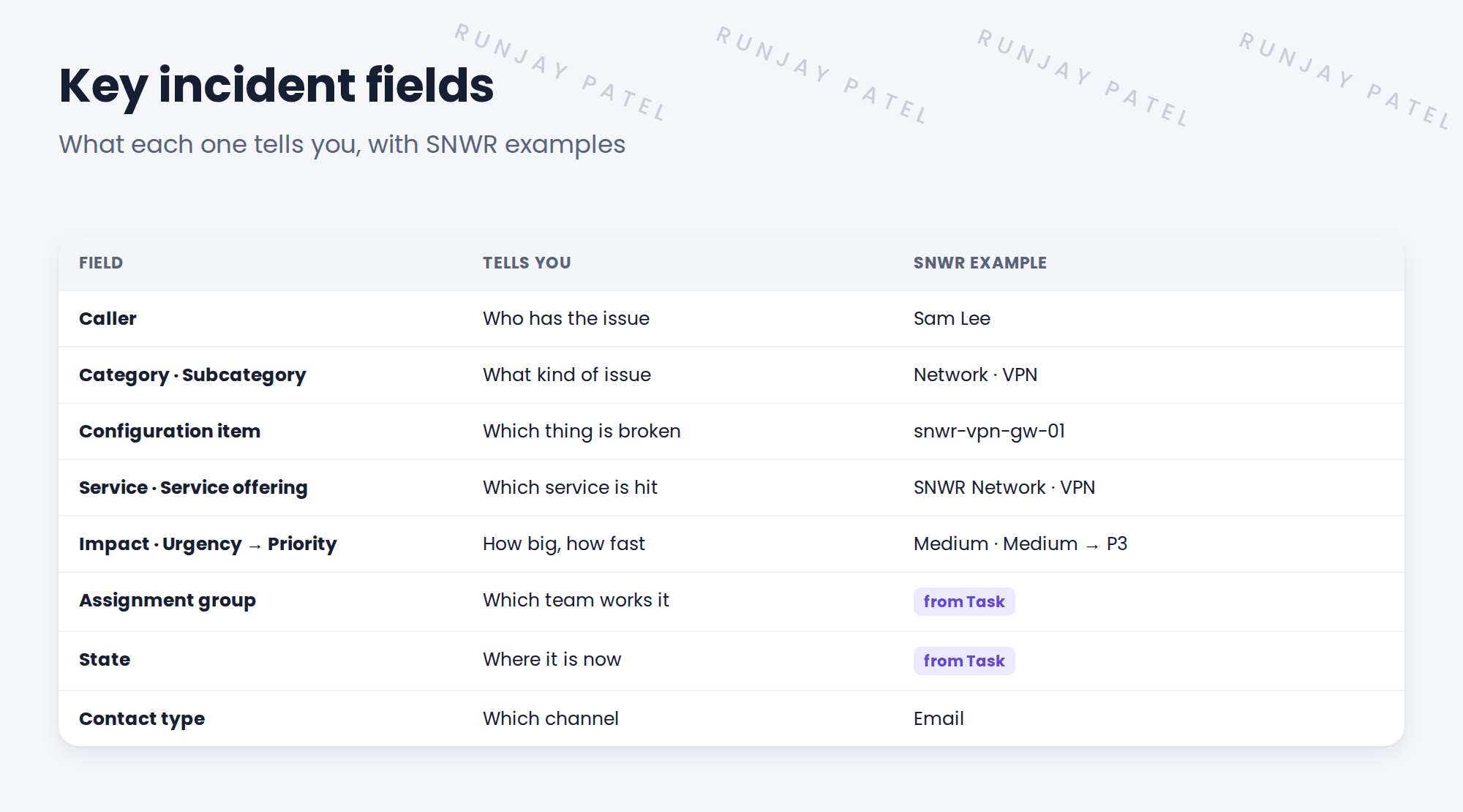The image size is (1463, 812).
Task: Click the 'from Task' badge in Assignment group row
Action: (964, 601)
